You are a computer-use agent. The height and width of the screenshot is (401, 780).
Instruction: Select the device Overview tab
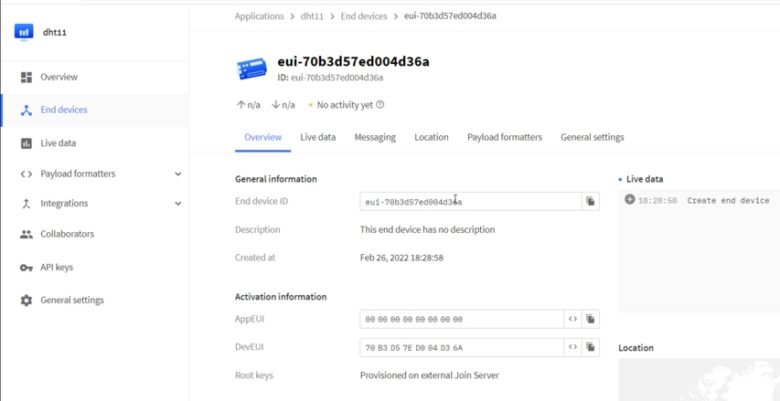click(263, 137)
